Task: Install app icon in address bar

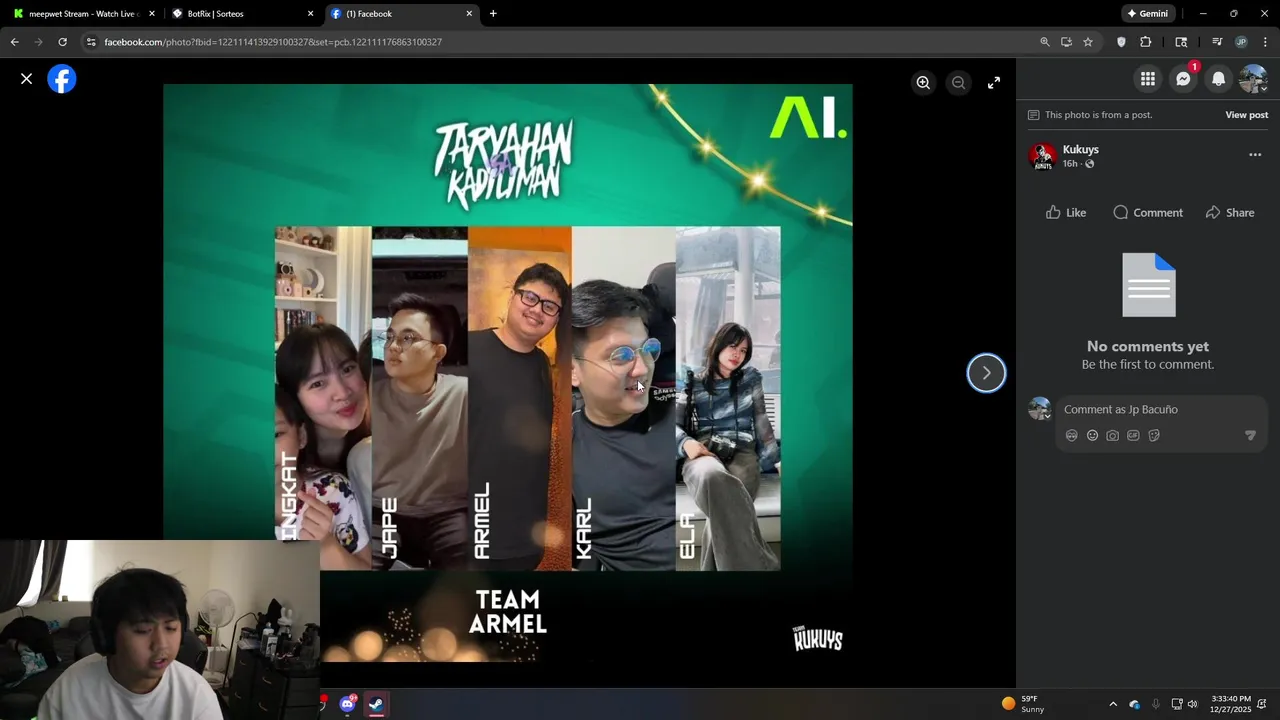Action: pos(1066,42)
